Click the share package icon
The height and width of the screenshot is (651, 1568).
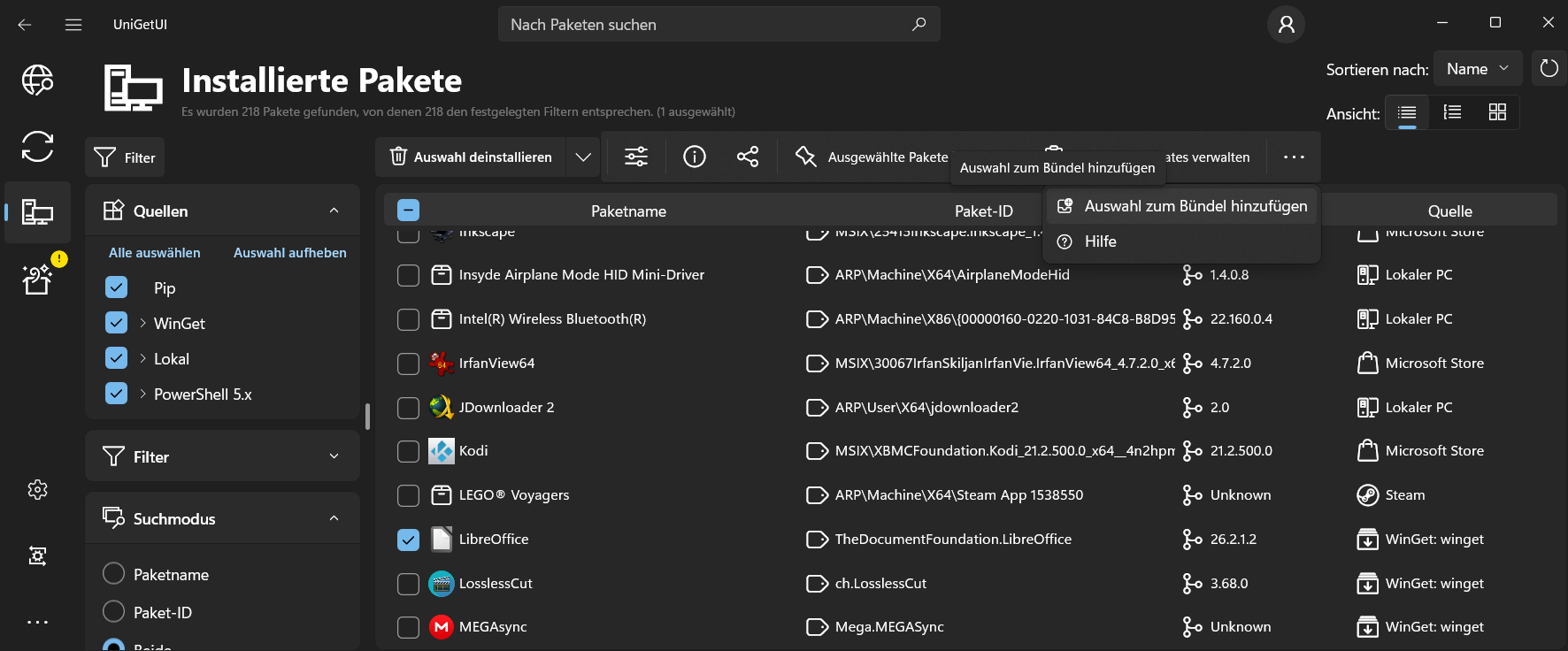click(x=748, y=157)
